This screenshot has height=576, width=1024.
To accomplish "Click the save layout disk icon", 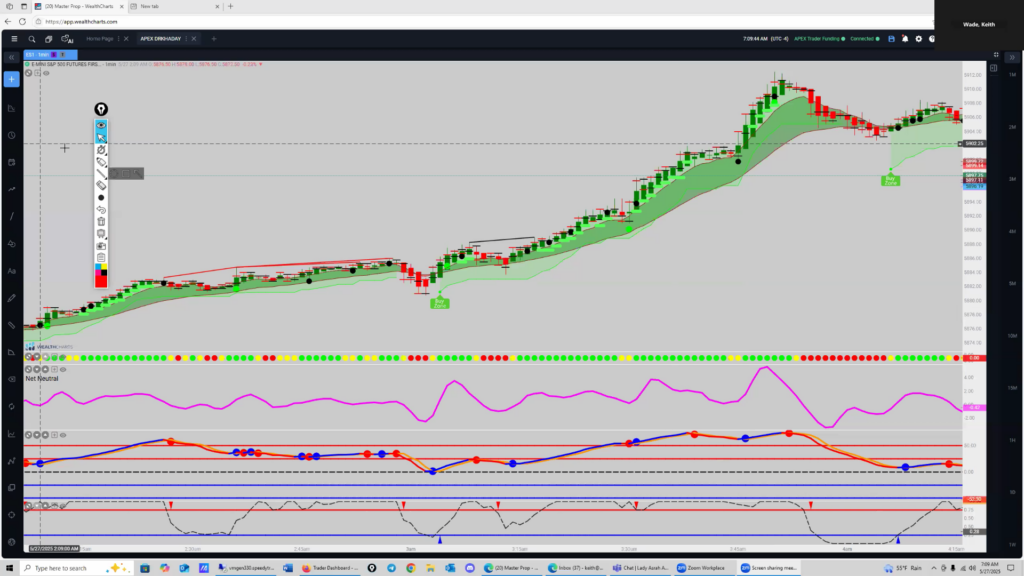I will pyautogui.click(x=891, y=39).
